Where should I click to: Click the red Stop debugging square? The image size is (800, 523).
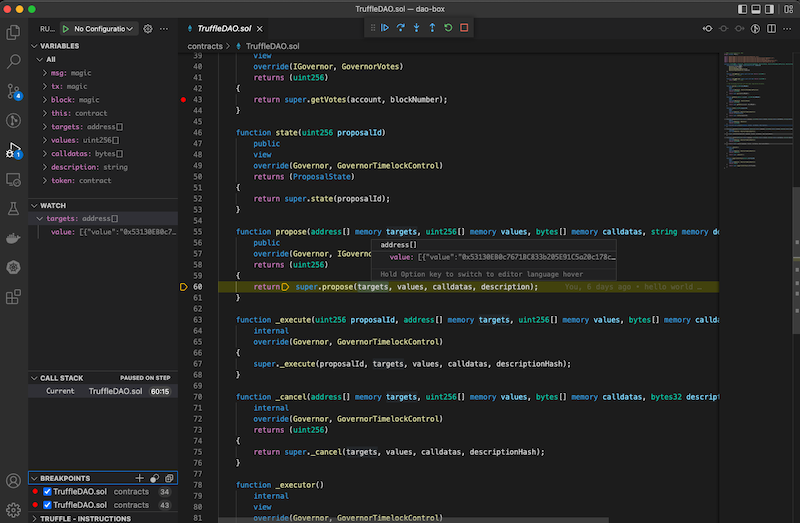(x=464, y=28)
